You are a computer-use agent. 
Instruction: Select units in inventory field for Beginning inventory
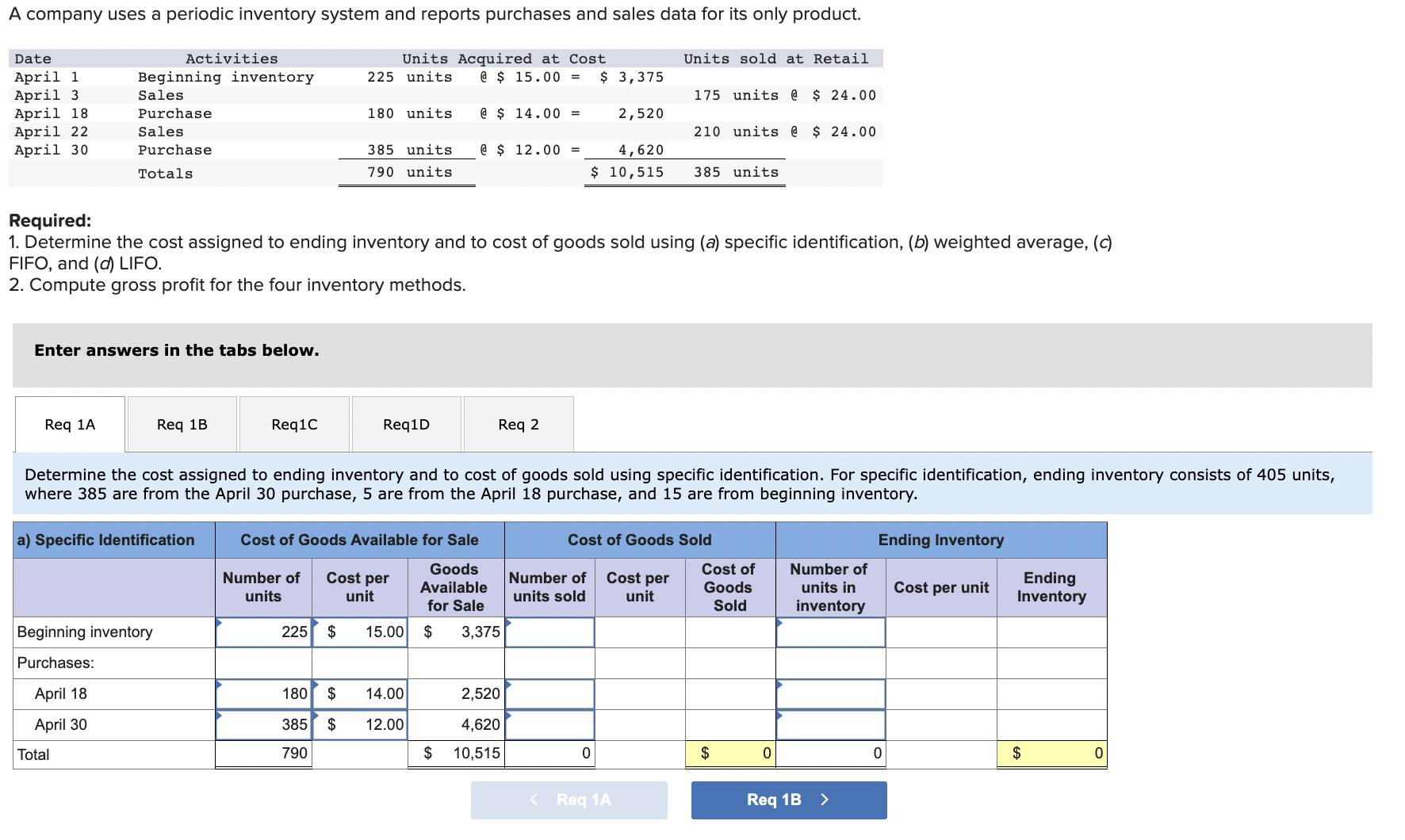click(x=829, y=632)
